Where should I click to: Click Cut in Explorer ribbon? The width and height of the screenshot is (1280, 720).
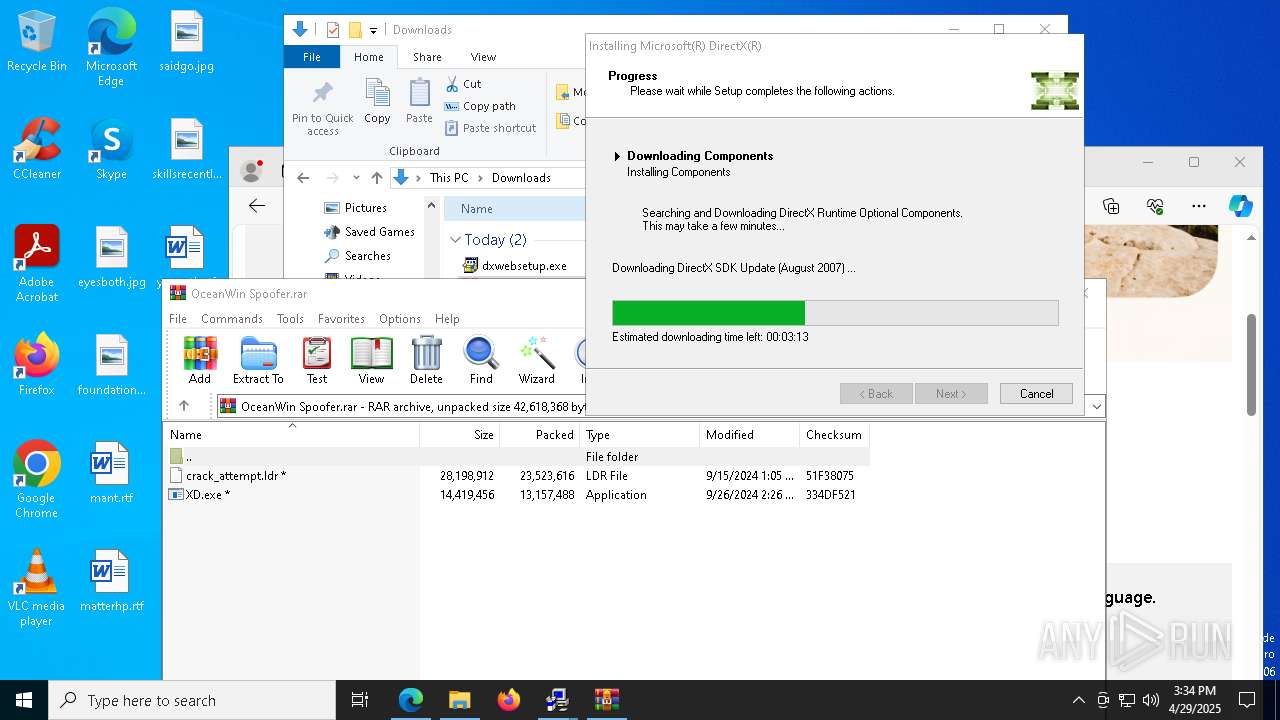[x=463, y=84]
